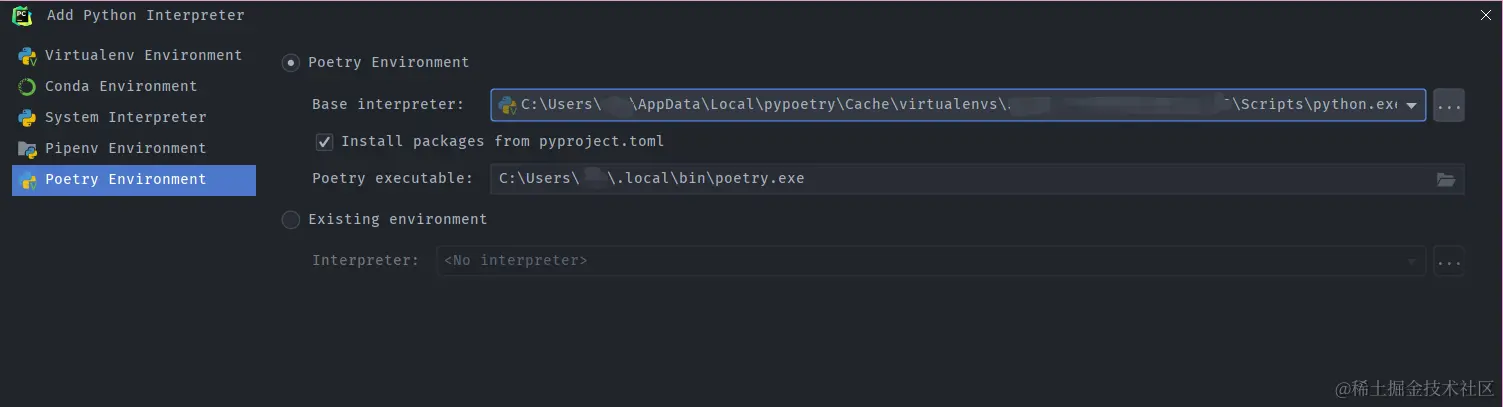Screen dimensions: 1503x407
Task: Choose Conda Environment from the sidebar
Action: point(121,87)
